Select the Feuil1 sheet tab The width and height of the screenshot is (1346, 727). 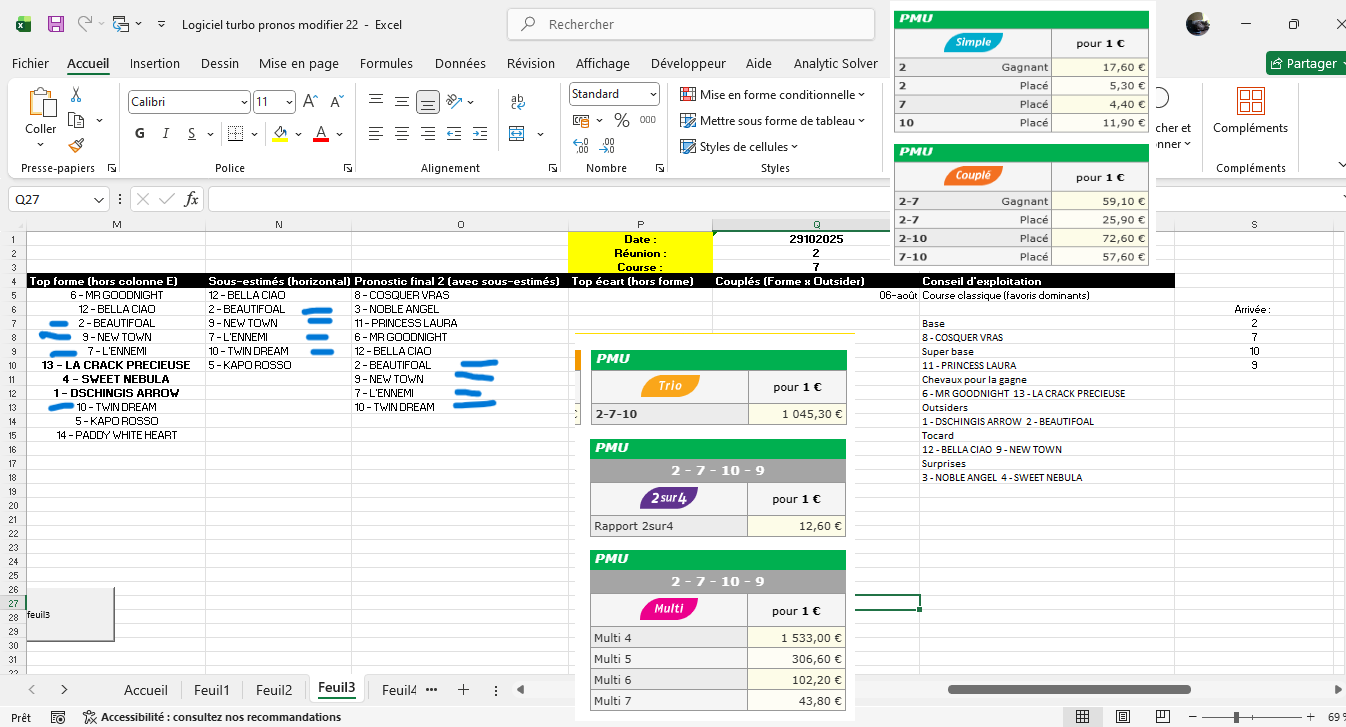tap(212, 690)
